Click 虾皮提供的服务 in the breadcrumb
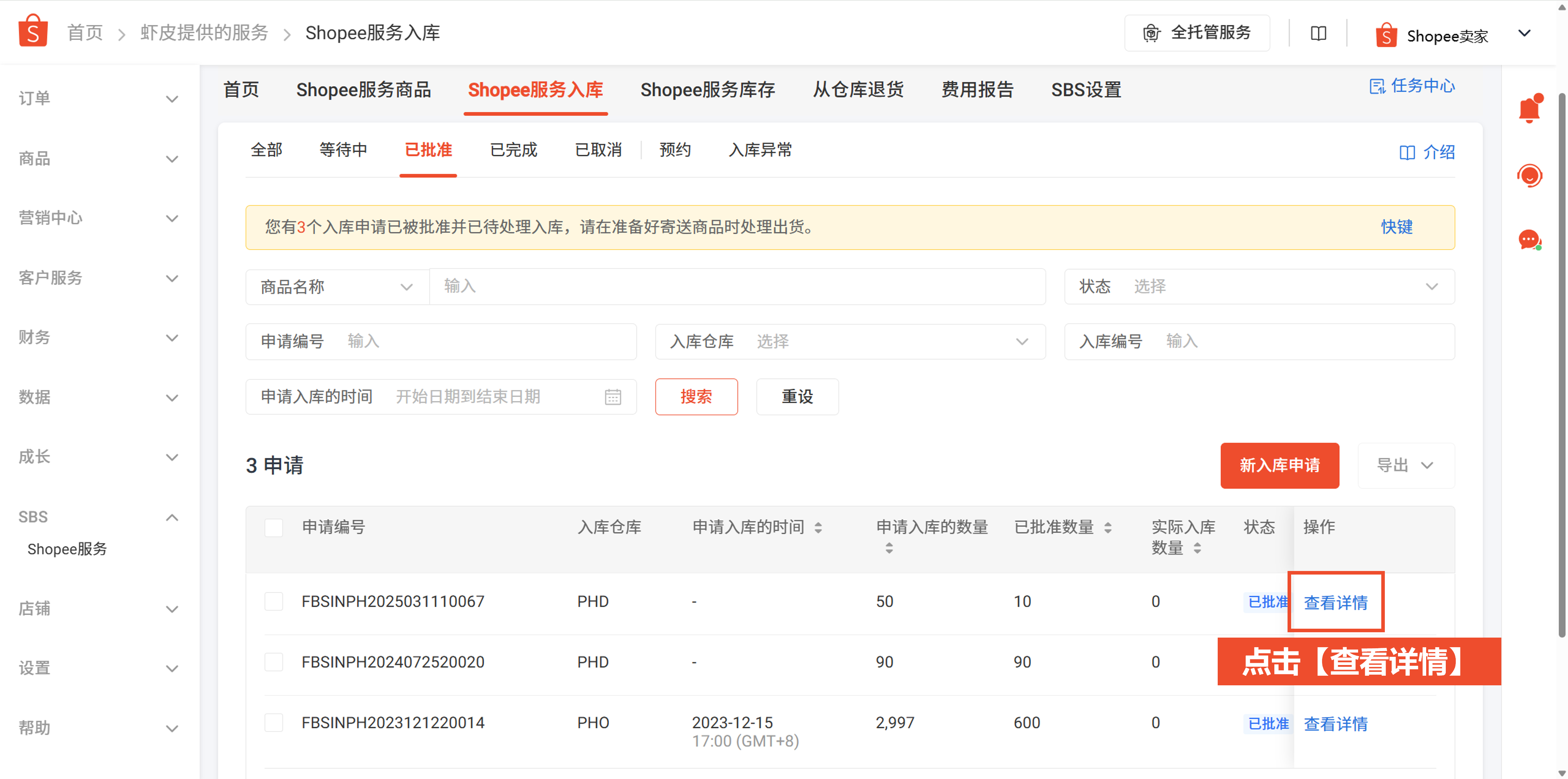Screen dimensions: 1568x779 [x=205, y=33]
